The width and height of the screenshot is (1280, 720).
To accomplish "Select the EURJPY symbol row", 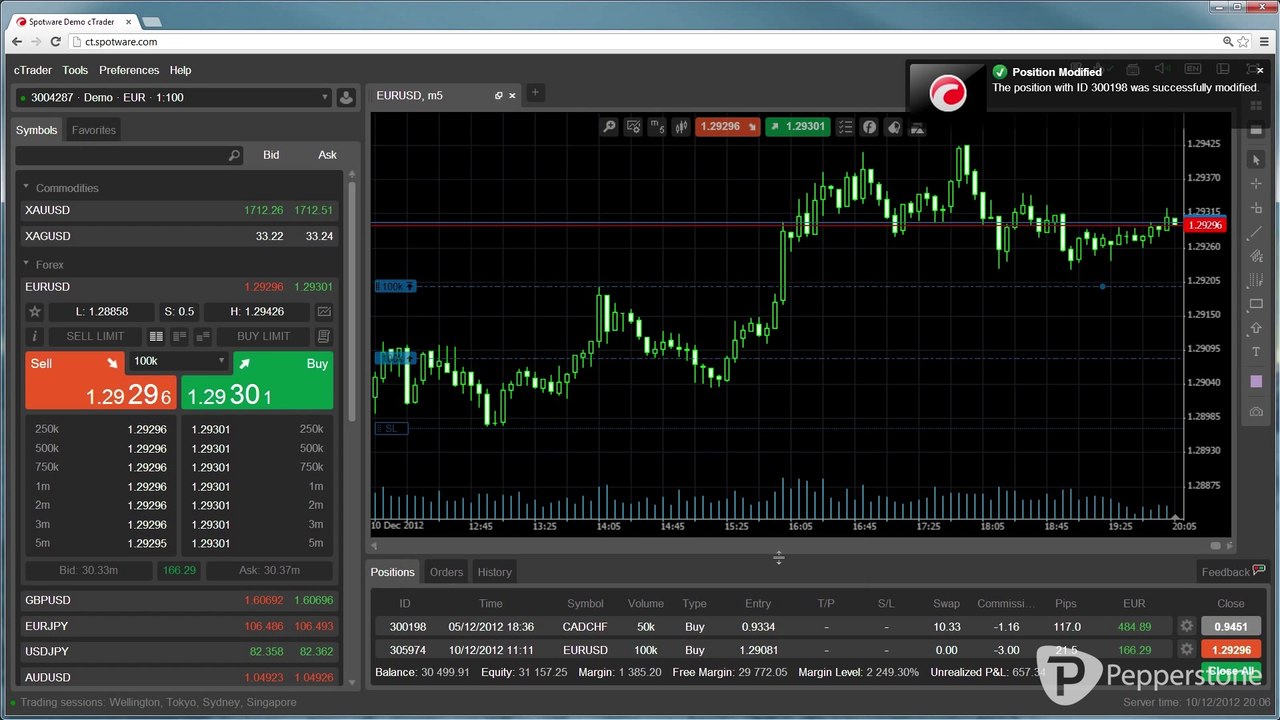I will pyautogui.click(x=180, y=626).
